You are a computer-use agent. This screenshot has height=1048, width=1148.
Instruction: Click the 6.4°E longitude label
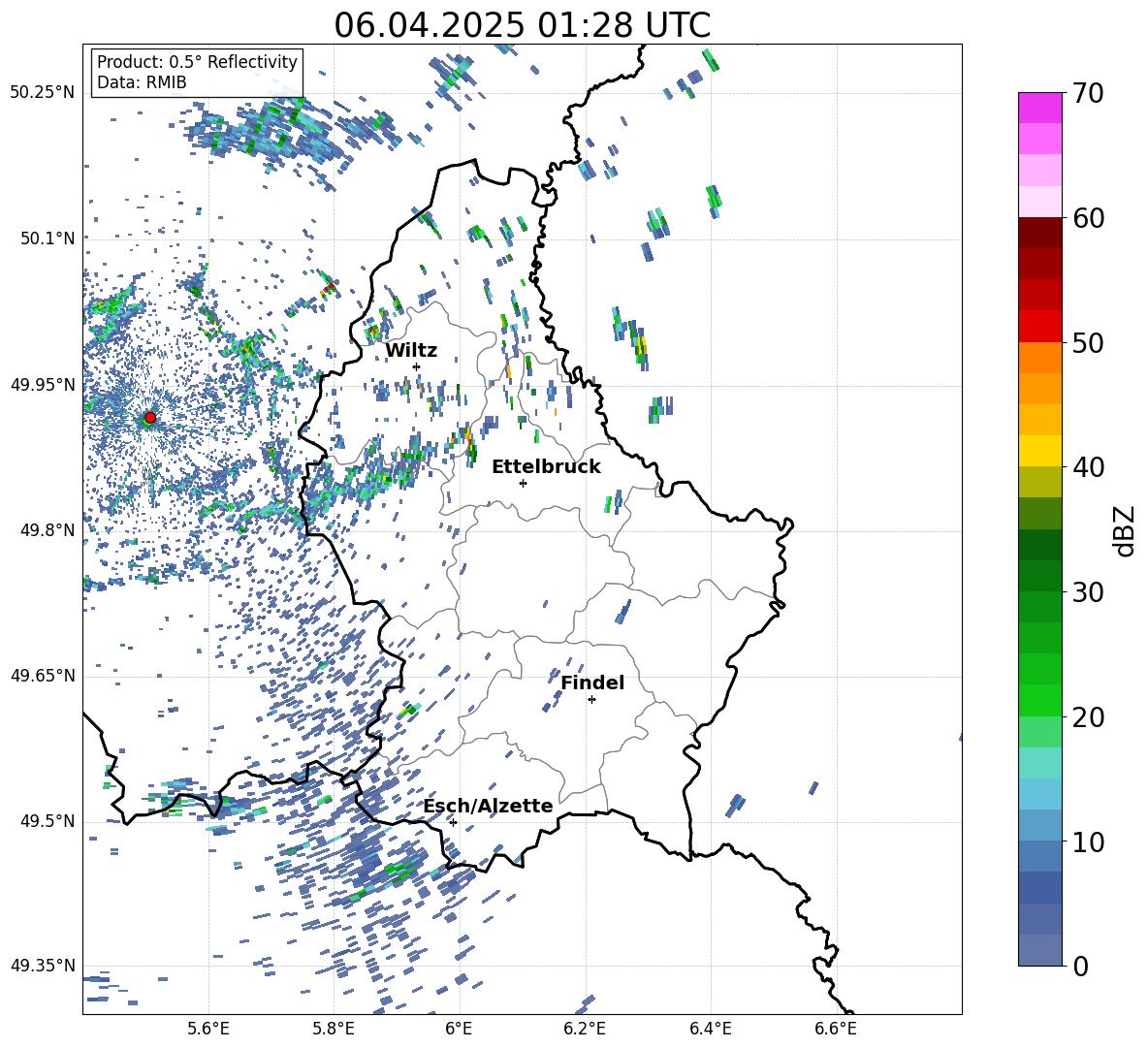click(710, 1029)
